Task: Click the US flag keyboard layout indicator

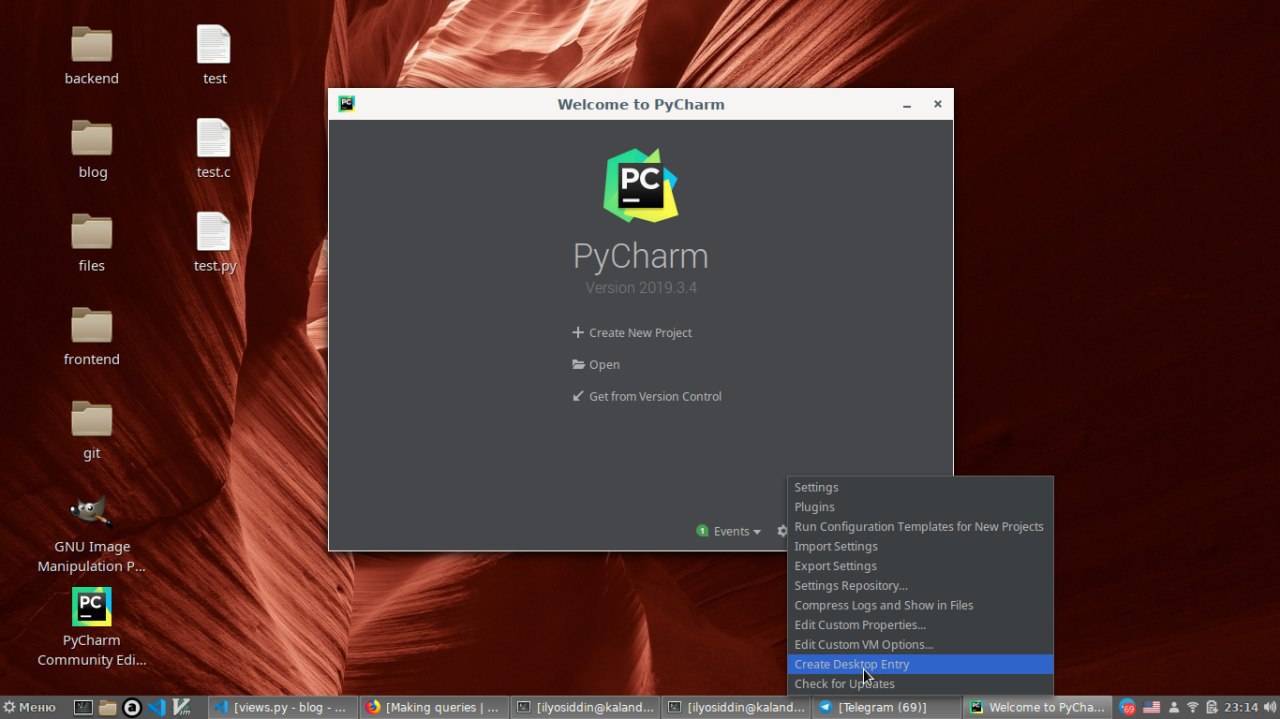Action: [1152, 707]
